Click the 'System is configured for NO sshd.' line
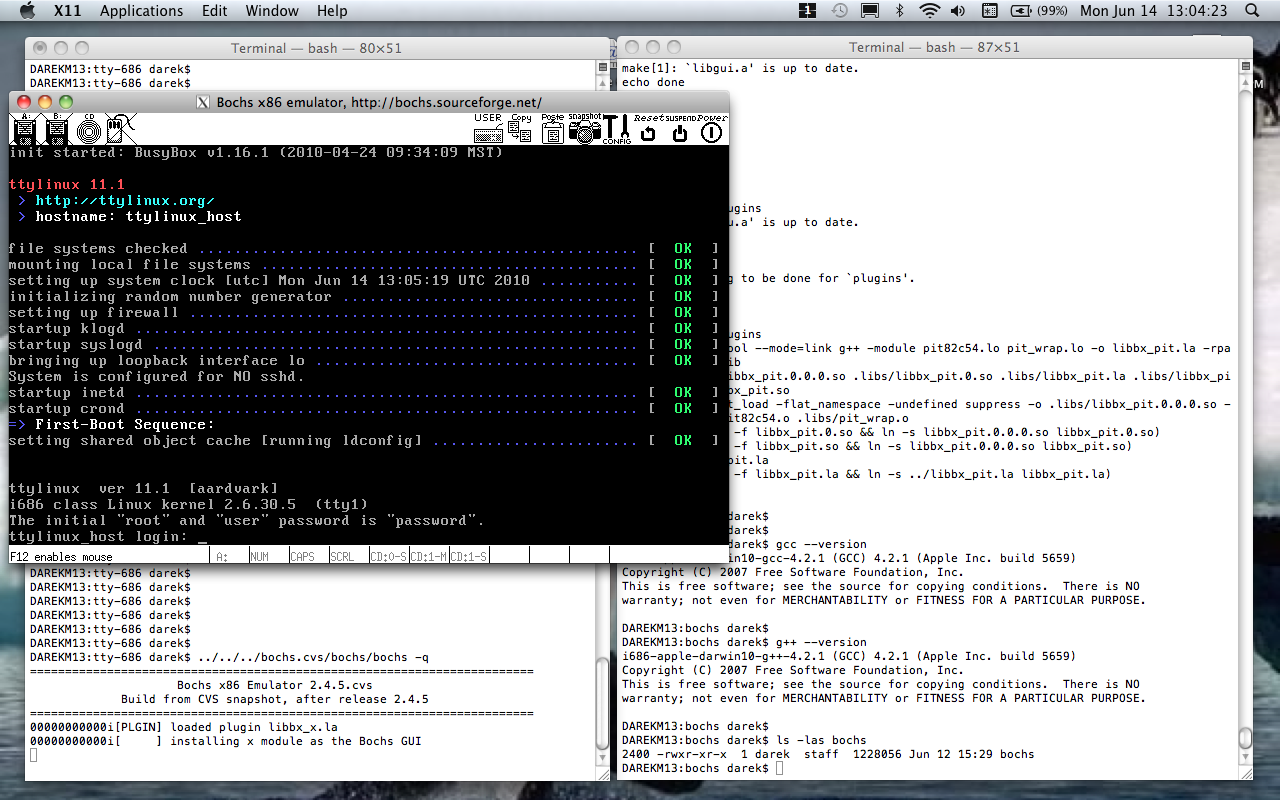 [x=156, y=377]
